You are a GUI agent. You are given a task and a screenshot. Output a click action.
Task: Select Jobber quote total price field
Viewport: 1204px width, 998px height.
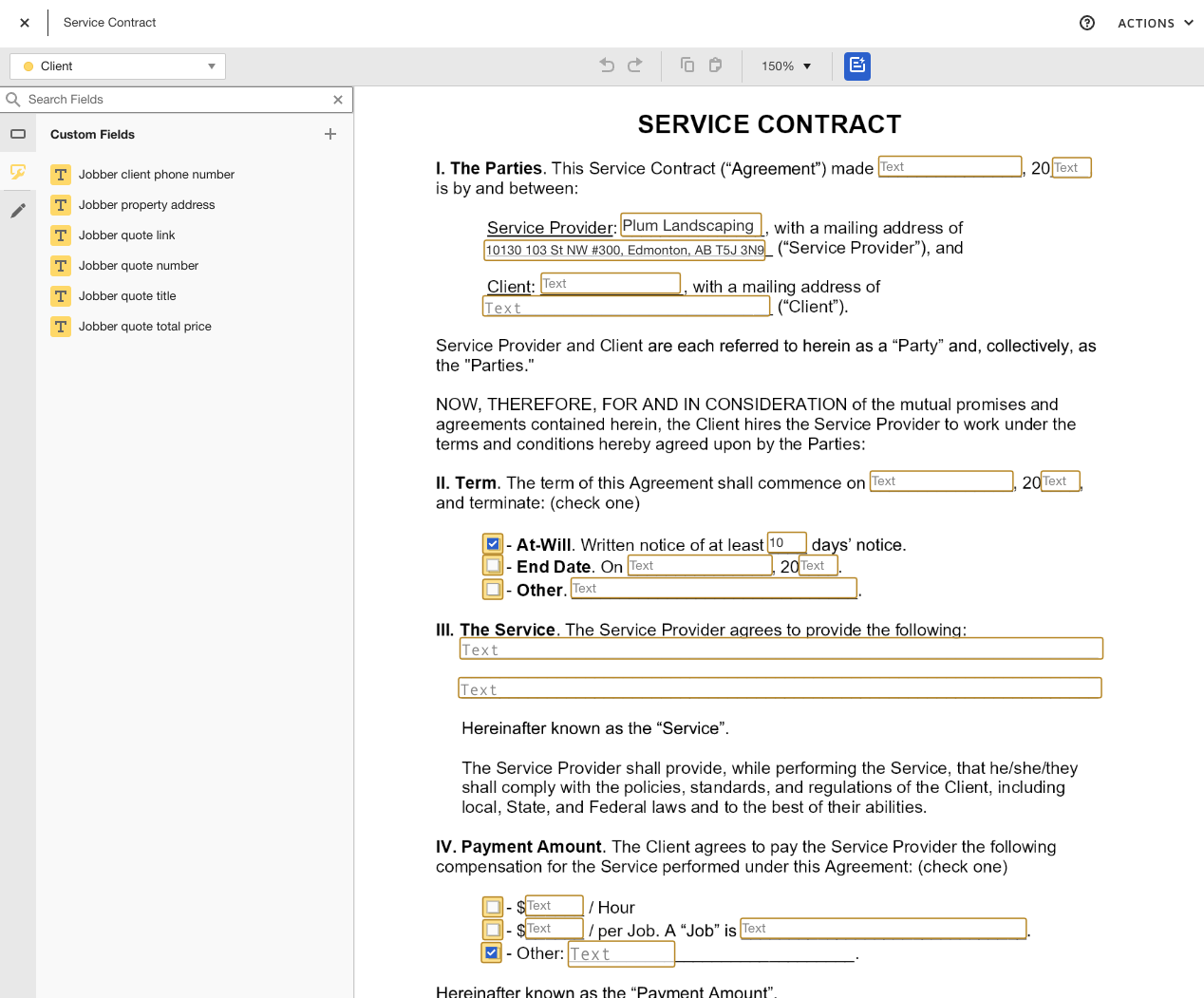(144, 327)
